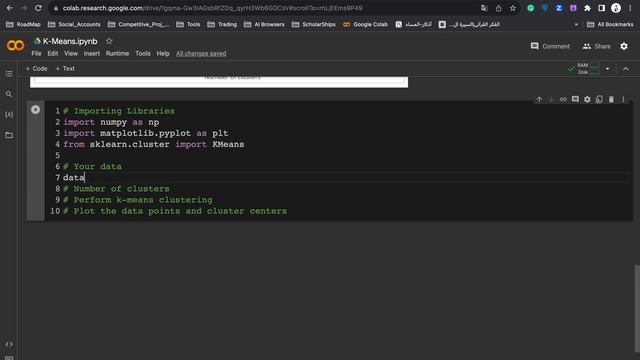This screenshot has width=640, height=360.
Task: Click the Colab logo
Action: tap(16, 45)
